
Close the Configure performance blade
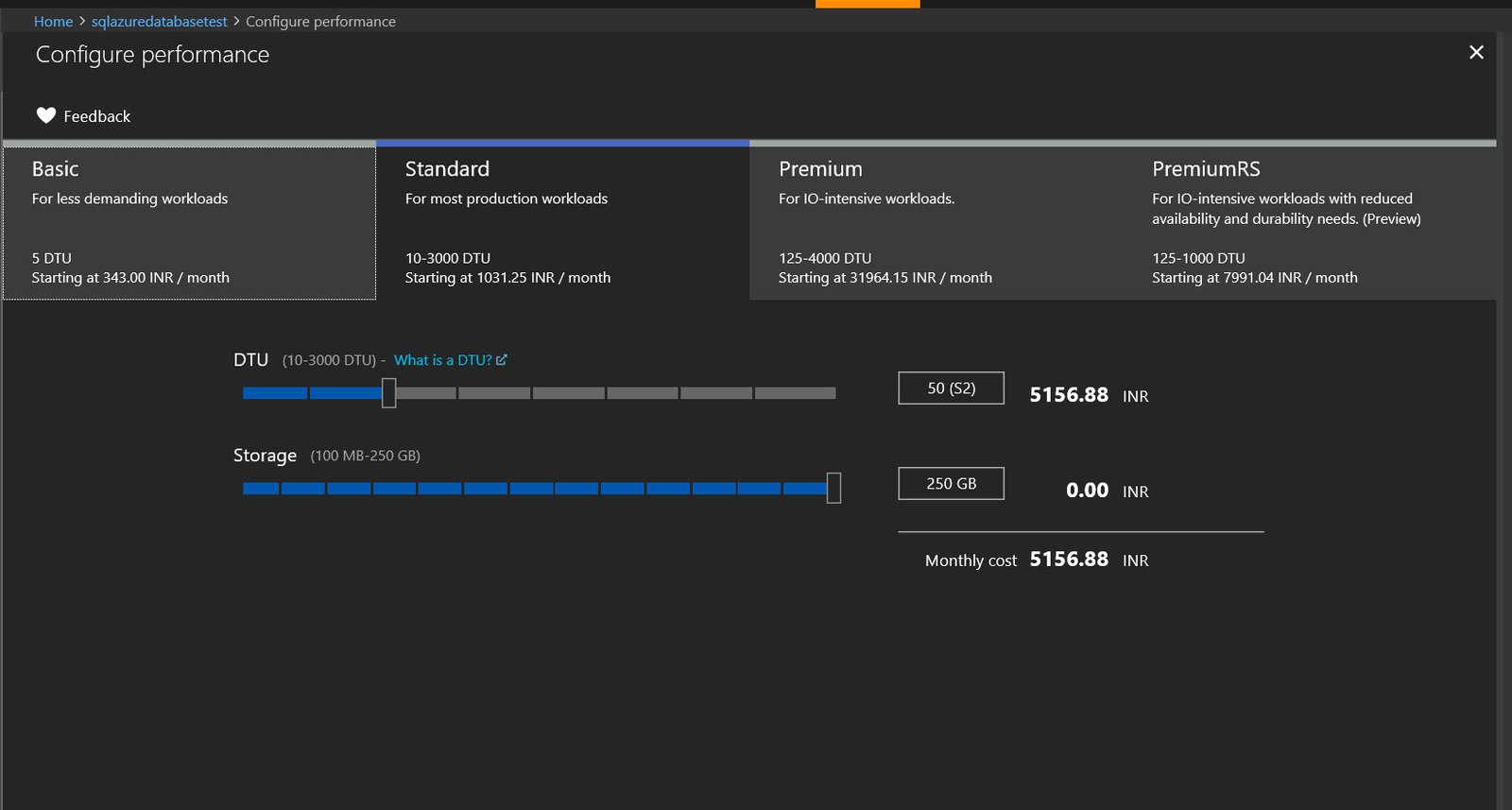tap(1476, 52)
